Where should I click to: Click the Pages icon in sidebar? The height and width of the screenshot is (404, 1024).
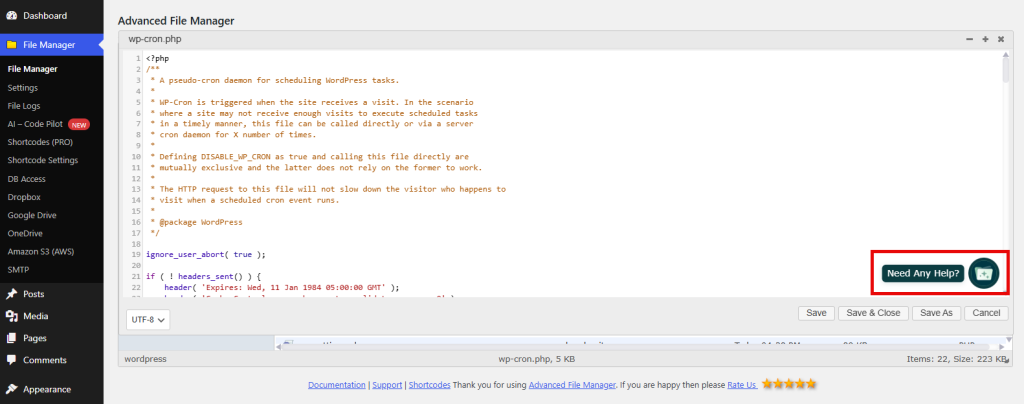[11, 338]
